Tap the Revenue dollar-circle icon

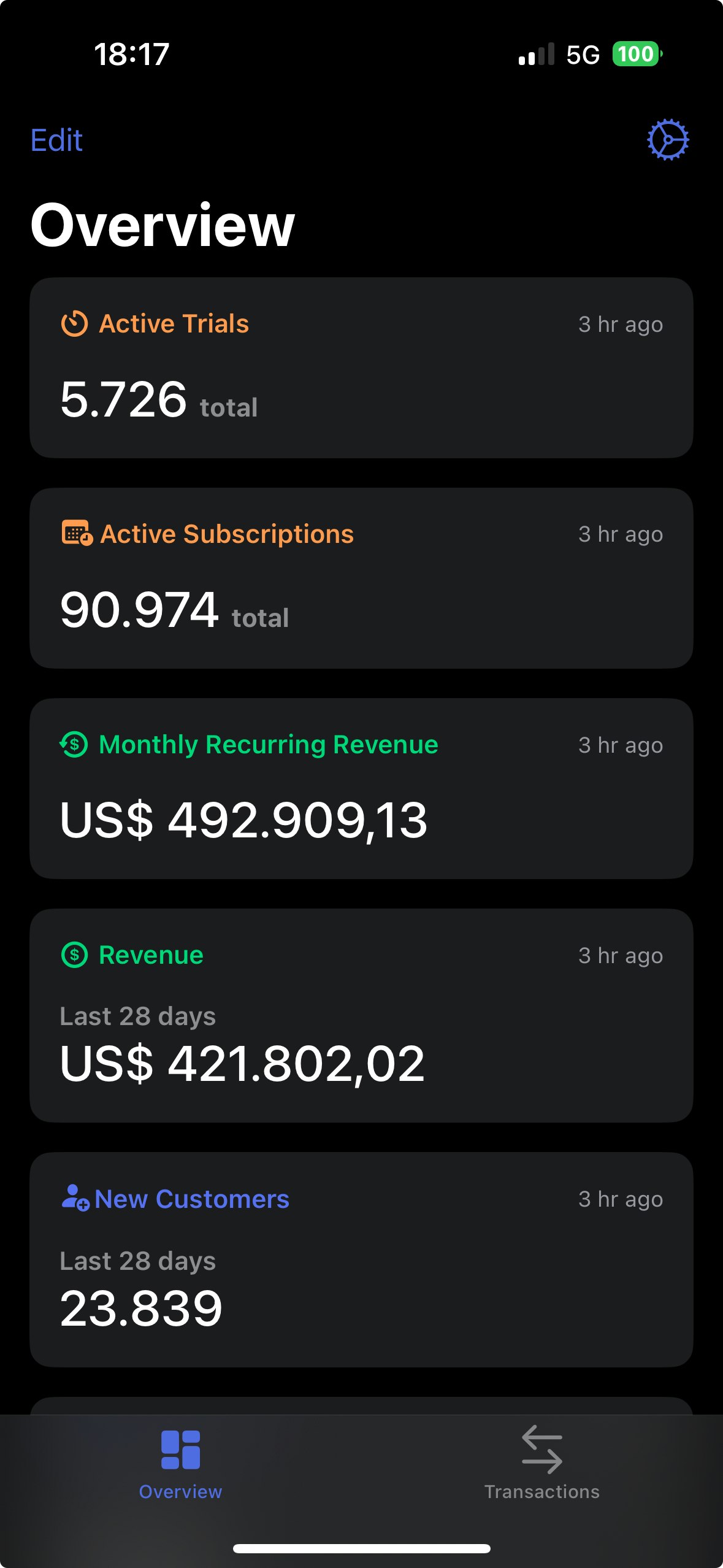(74, 955)
